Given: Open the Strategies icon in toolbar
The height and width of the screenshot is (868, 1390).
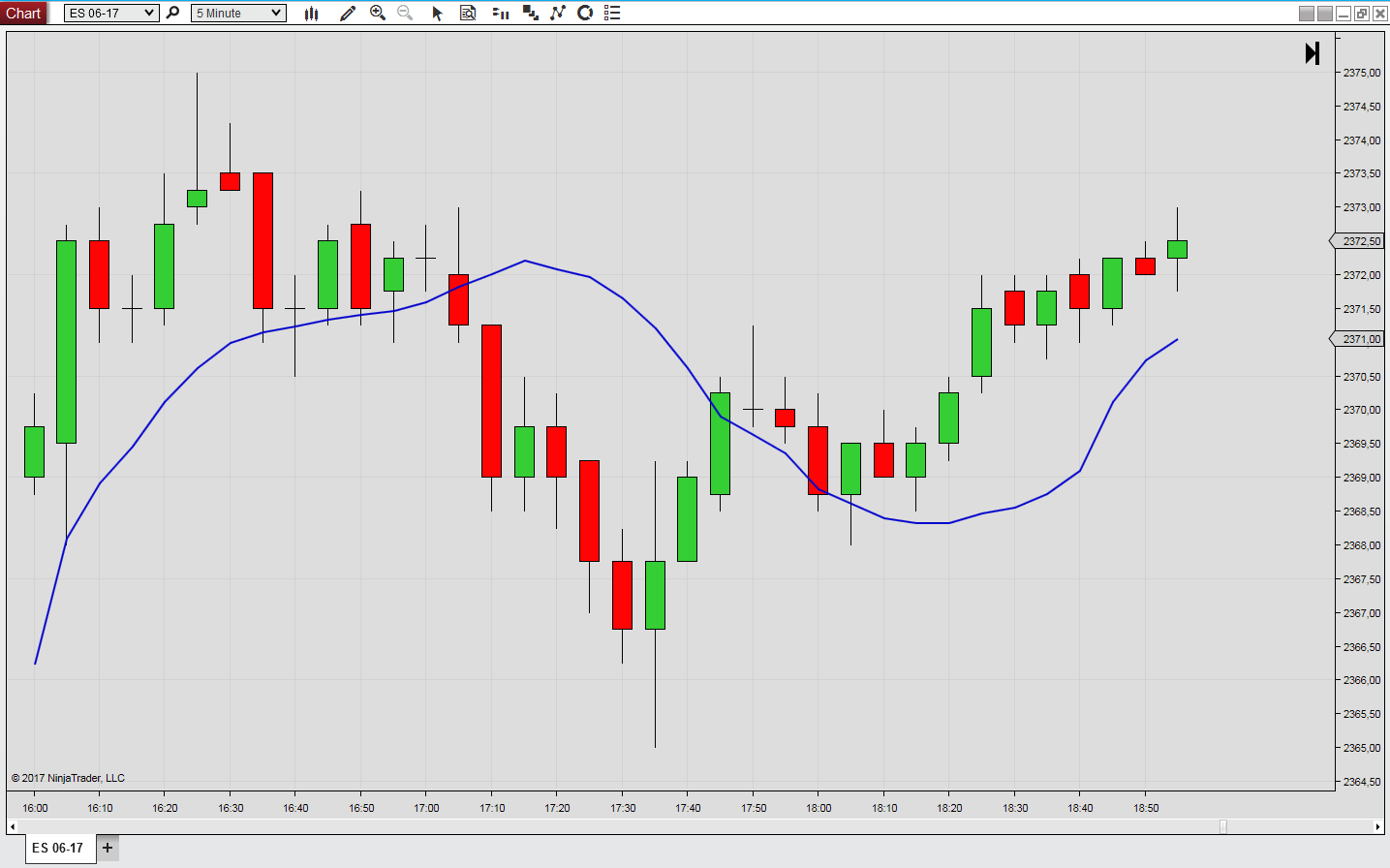Looking at the screenshot, I should (530, 13).
